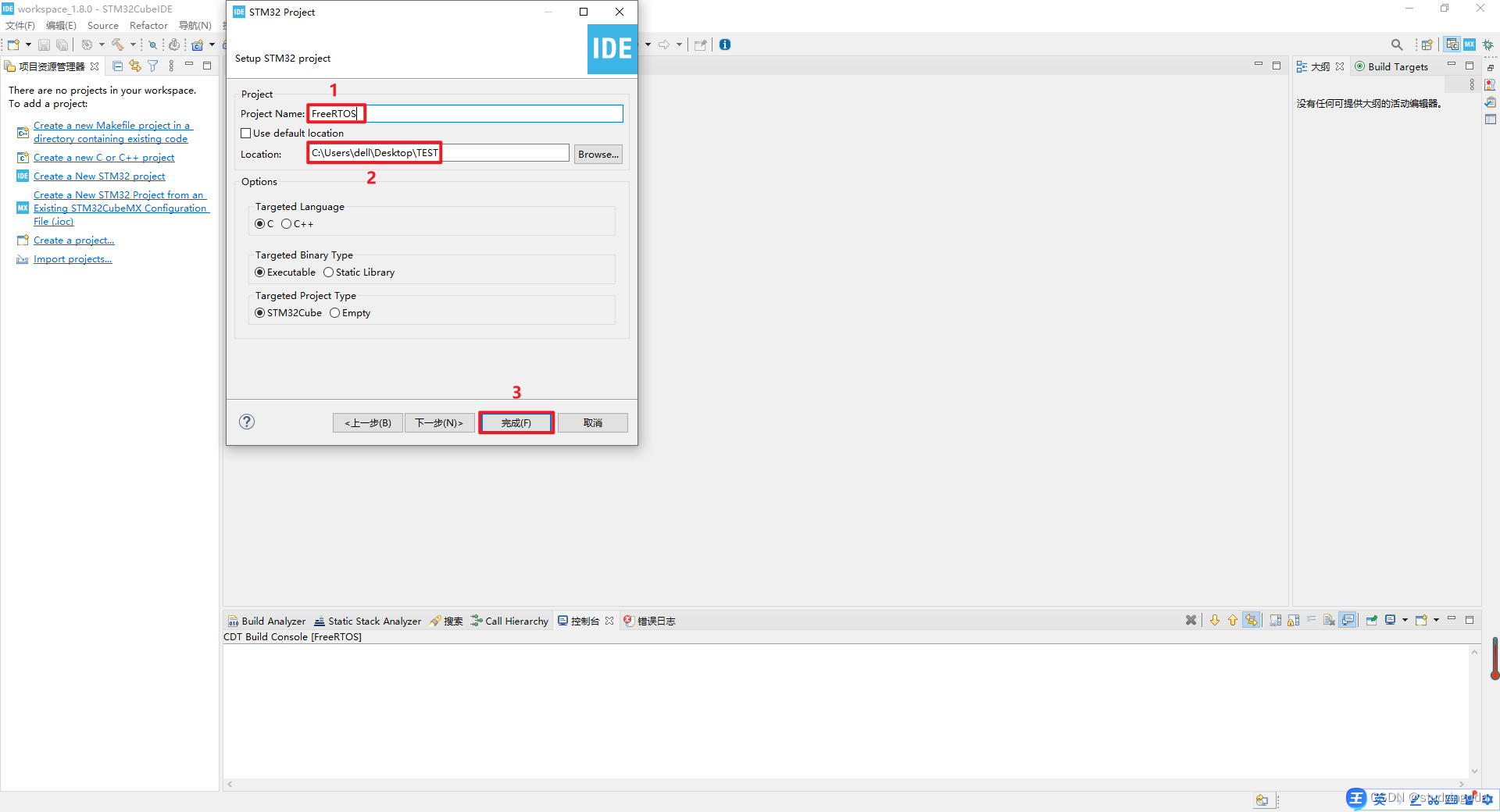Click the 下一步(N)> button

point(439,422)
